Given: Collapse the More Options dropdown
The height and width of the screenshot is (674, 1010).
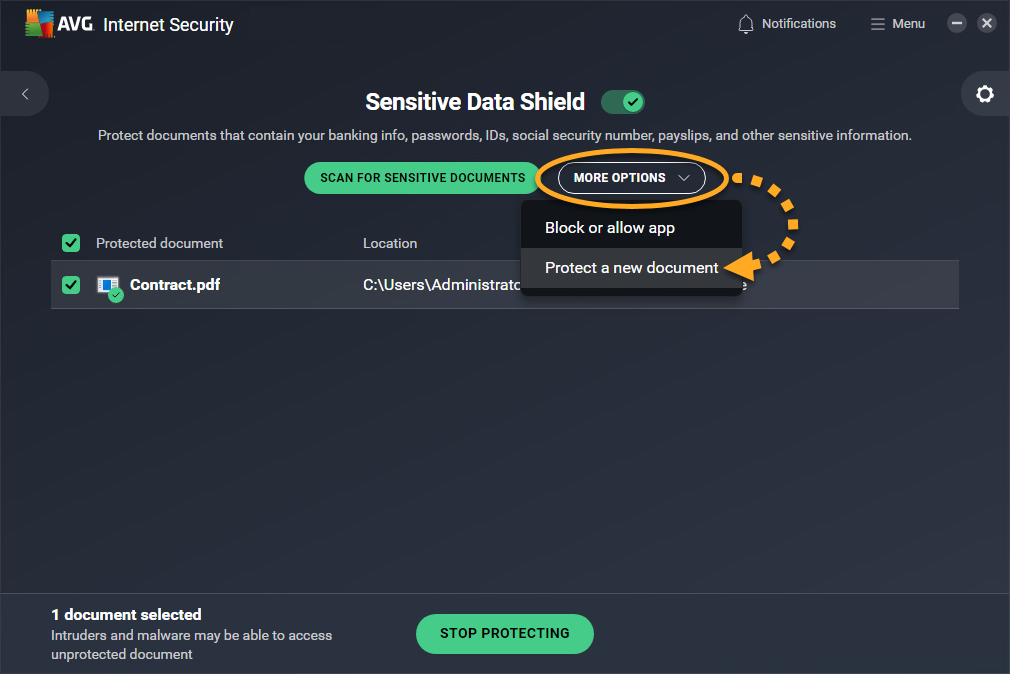Looking at the screenshot, I should point(632,178).
